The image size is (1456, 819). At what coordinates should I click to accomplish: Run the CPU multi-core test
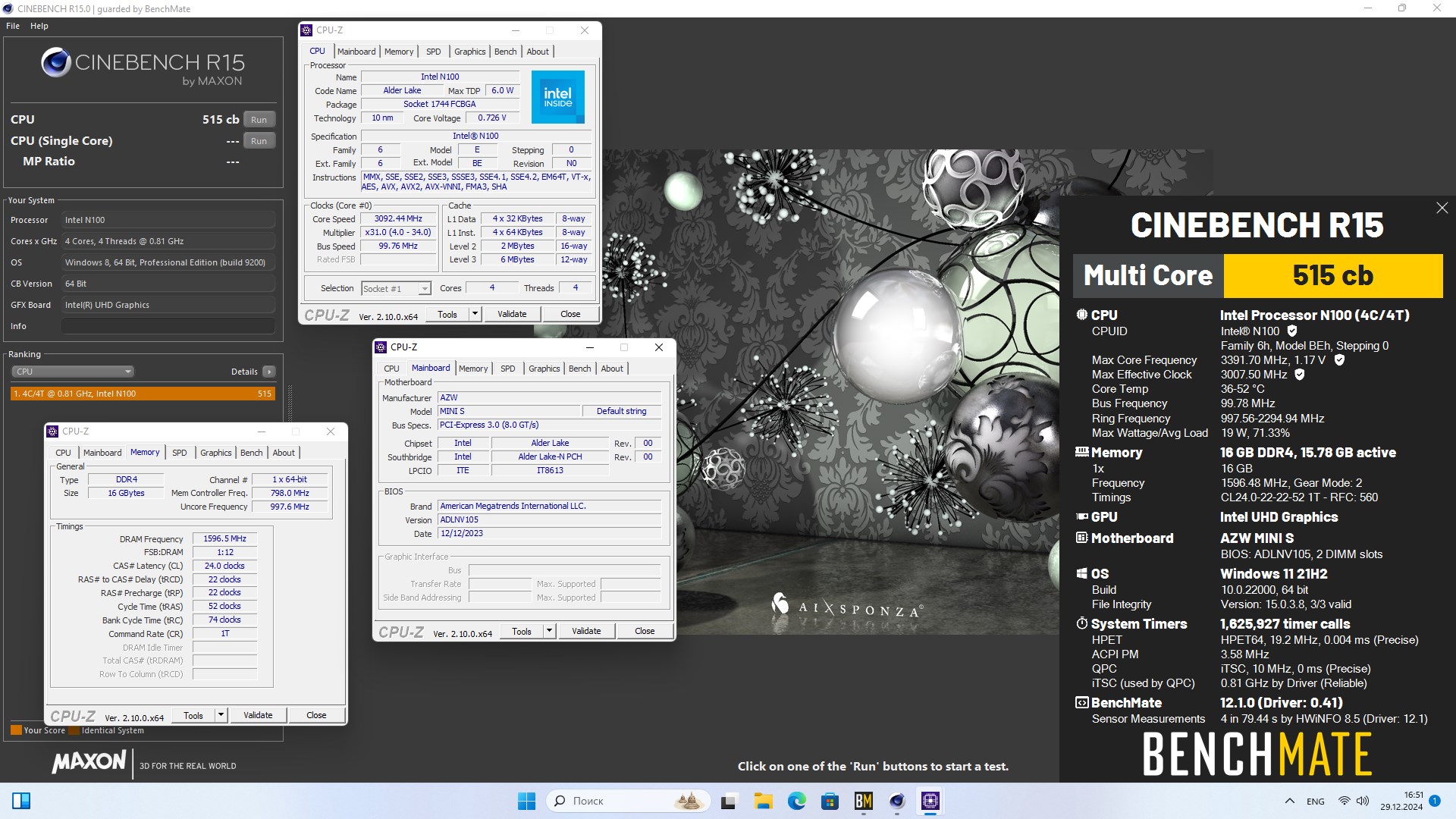pos(259,120)
